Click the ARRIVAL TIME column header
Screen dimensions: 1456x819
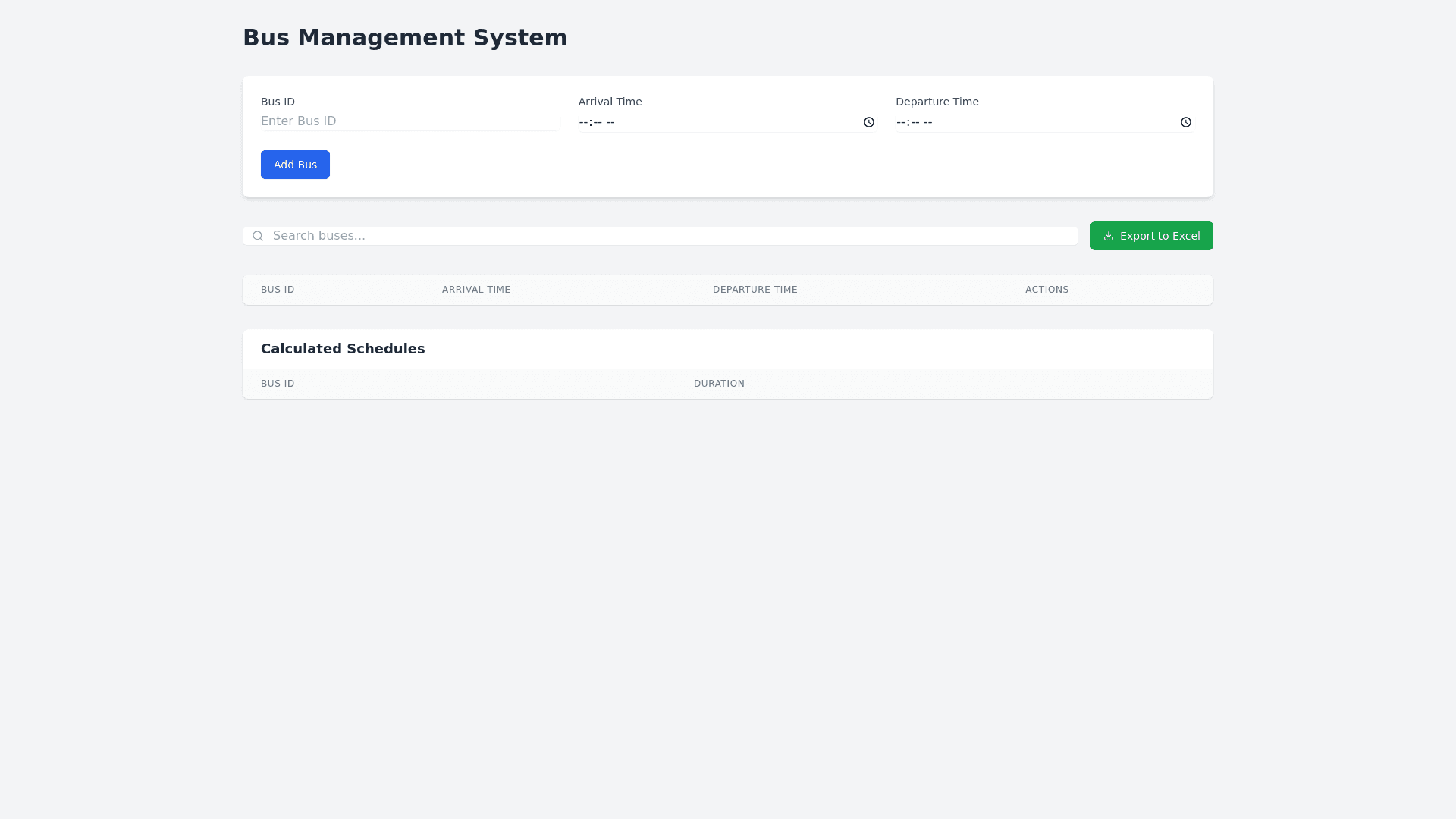tap(476, 290)
